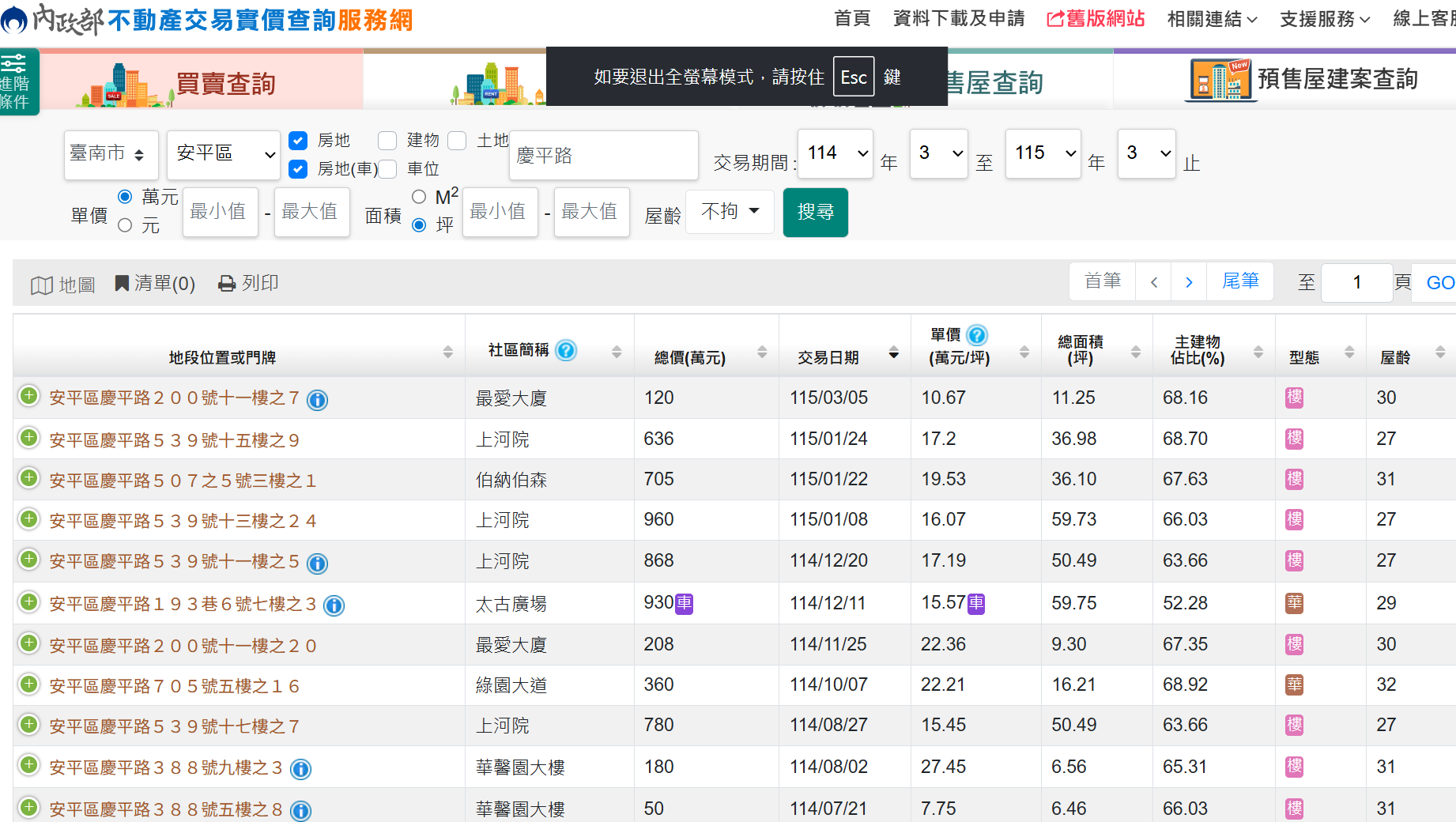The height and width of the screenshot is (822, 1456).
Task: Expand row 安平區慶平路２００號十一樓之７ with plus icon
Action: (x=29, y=396)
